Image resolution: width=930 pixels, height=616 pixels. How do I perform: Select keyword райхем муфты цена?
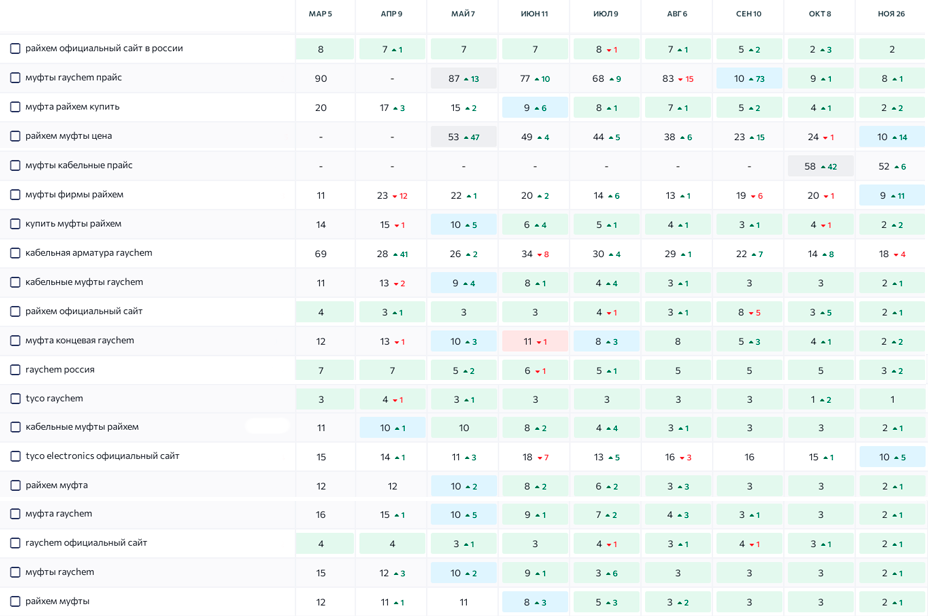[68, 136]
